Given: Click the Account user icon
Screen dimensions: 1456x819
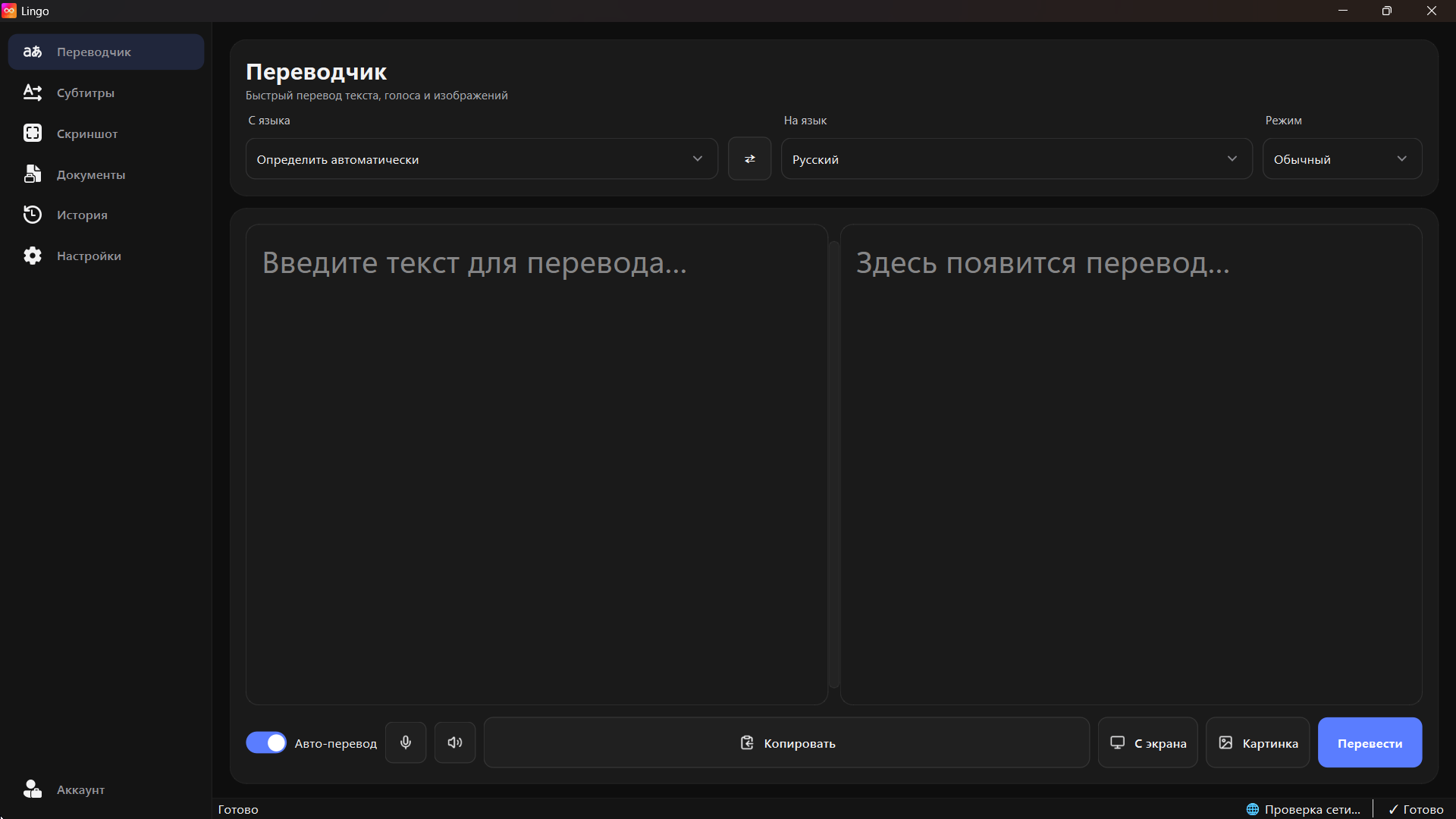Looking at the screenshot, I should tap(33, 789).
